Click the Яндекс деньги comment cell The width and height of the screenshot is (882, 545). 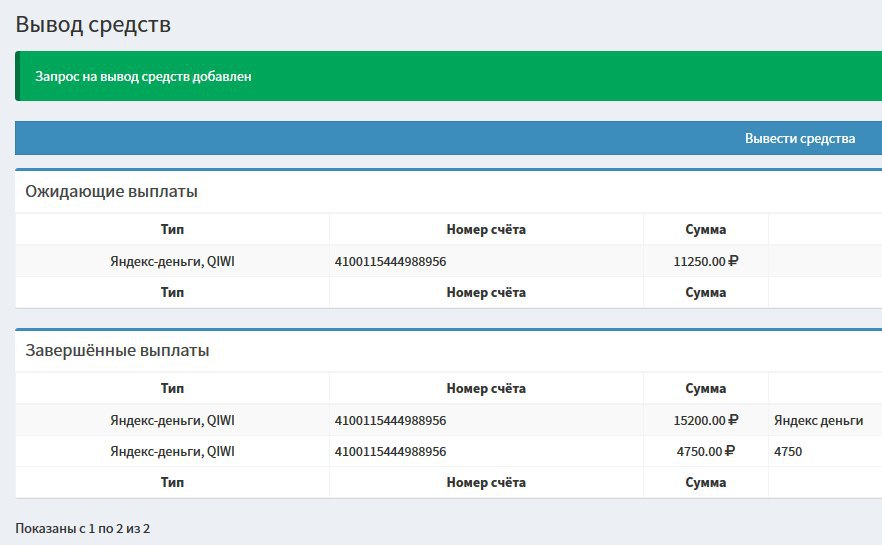click(818, 420)
